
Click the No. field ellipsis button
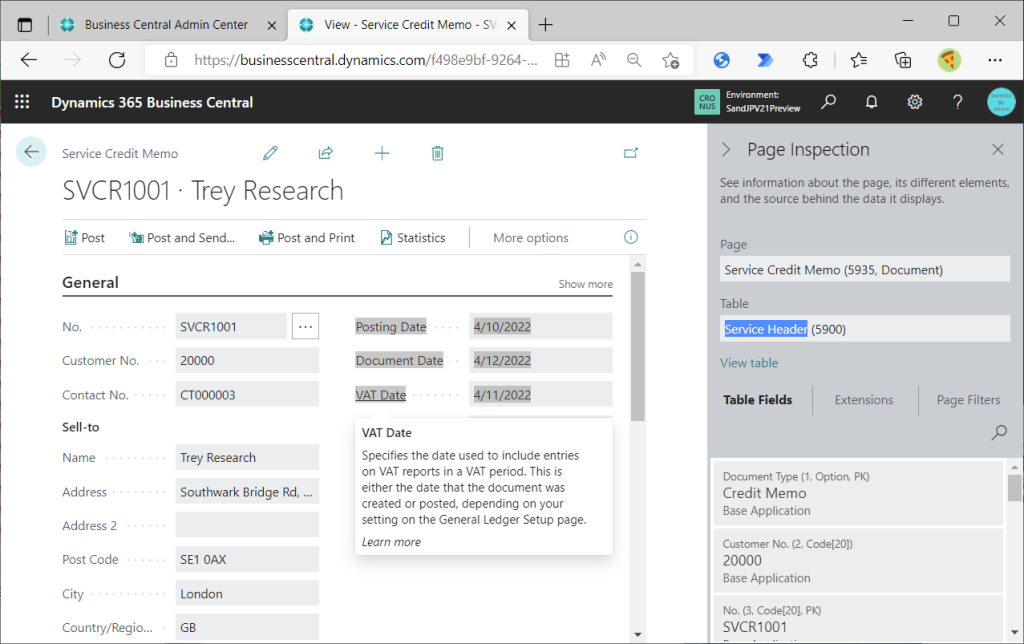tap(305, 326)
